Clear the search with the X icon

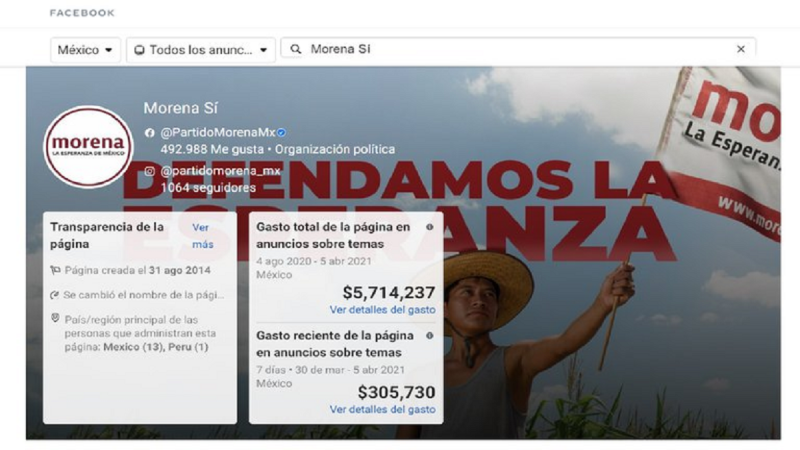(x=741, y=49)
